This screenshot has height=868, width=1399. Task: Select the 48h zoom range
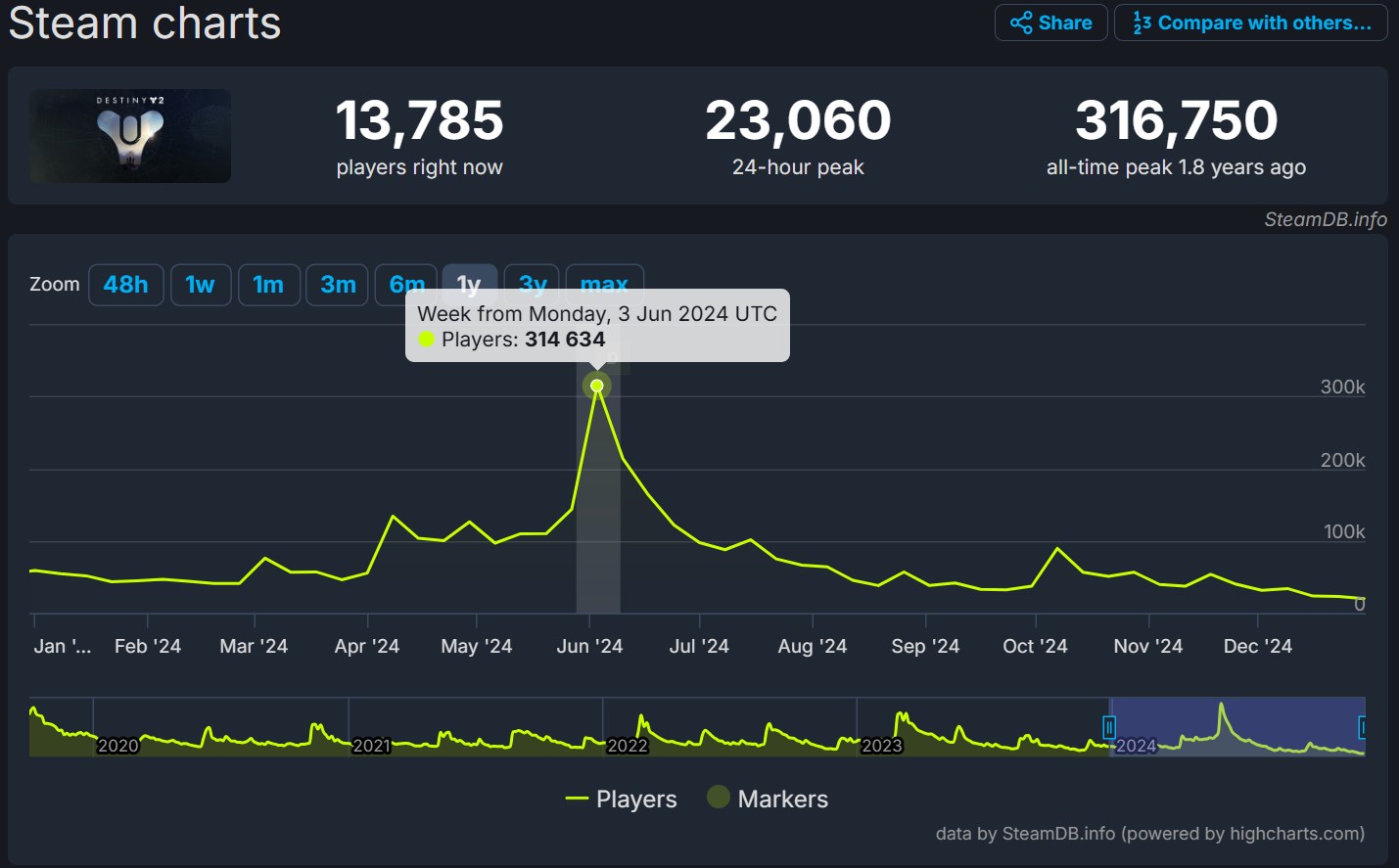tap(126, 285)
